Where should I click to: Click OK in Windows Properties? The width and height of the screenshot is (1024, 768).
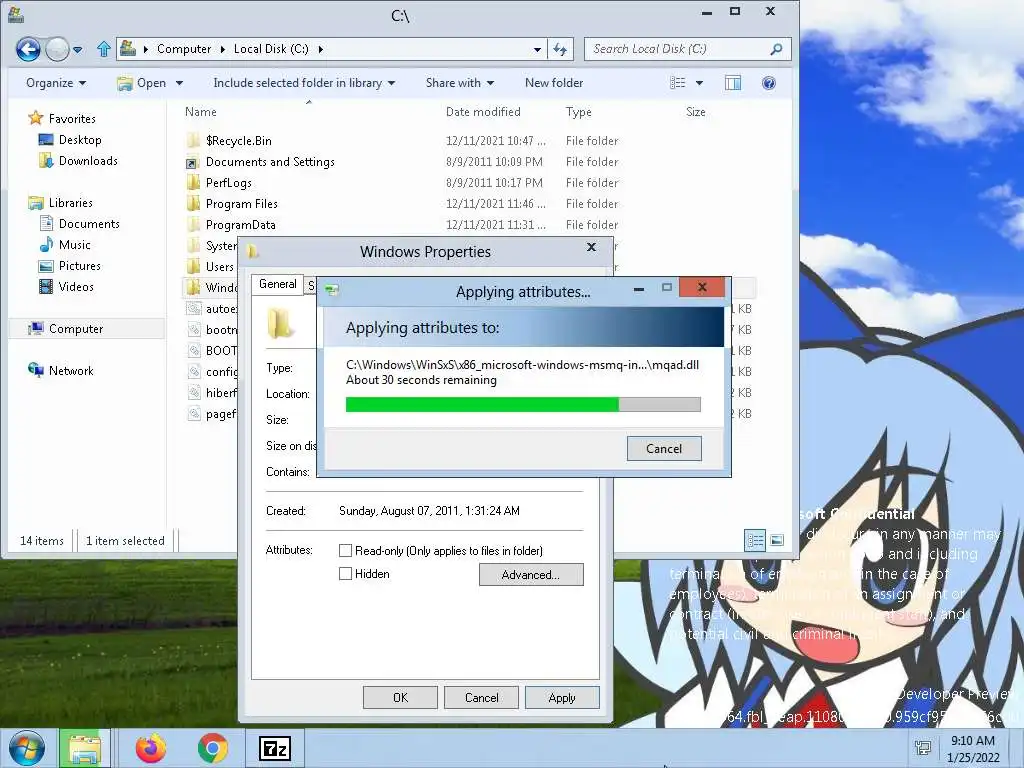click(400, 697)
